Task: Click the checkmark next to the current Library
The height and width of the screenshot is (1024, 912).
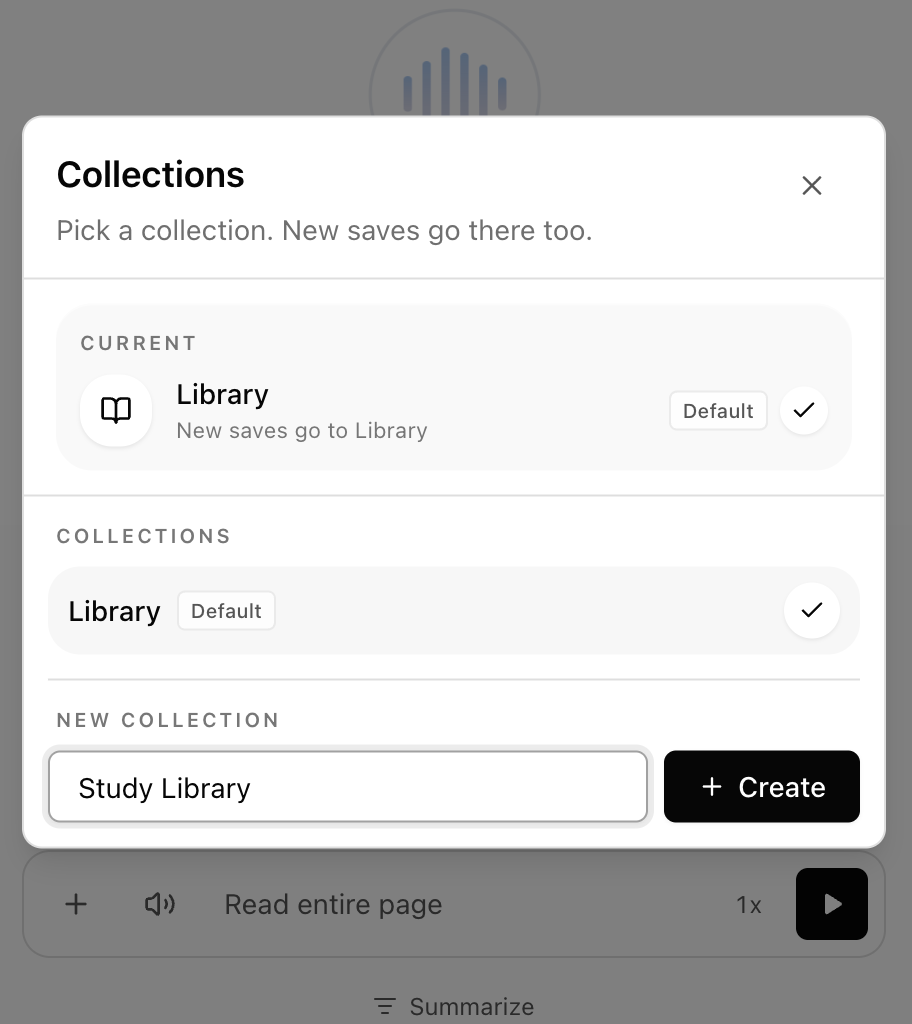Action: click(x=803, y=411)
